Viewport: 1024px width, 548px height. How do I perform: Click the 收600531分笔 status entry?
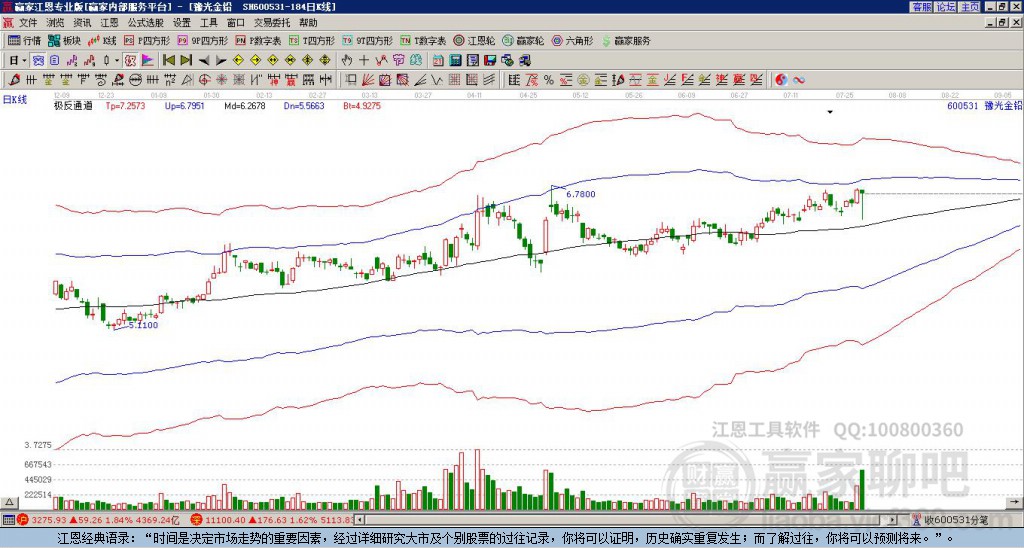pos(951,520)
